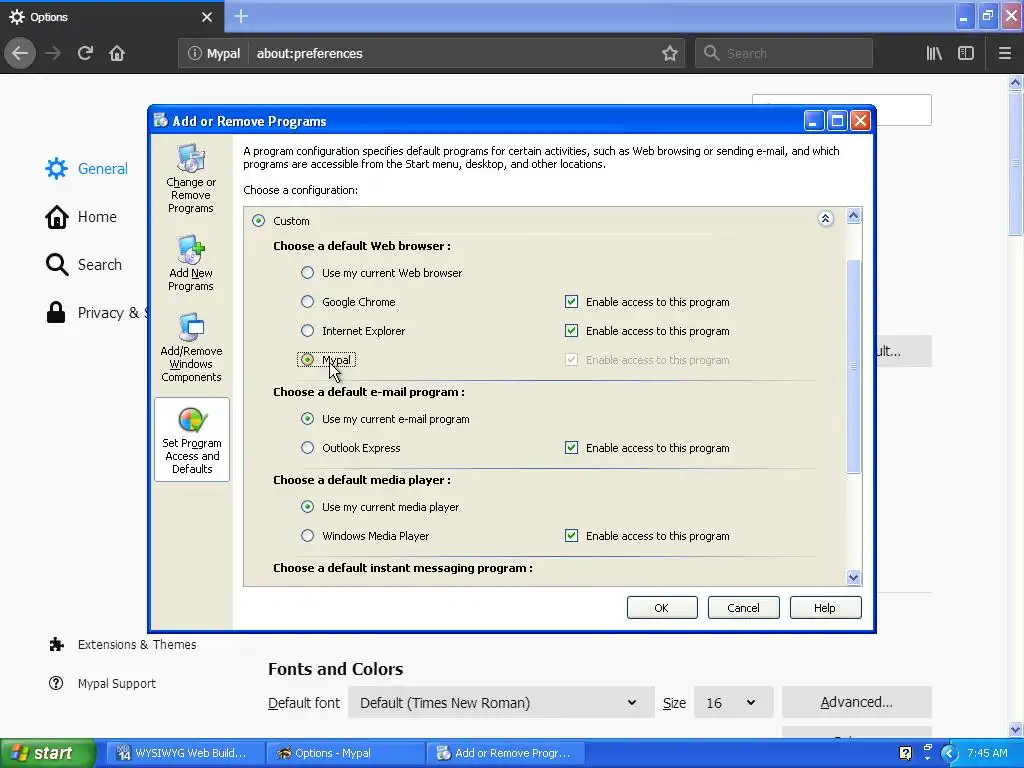Choose Mypal as default browser
The image size is (1024, 768).
[x=307, y=360]
